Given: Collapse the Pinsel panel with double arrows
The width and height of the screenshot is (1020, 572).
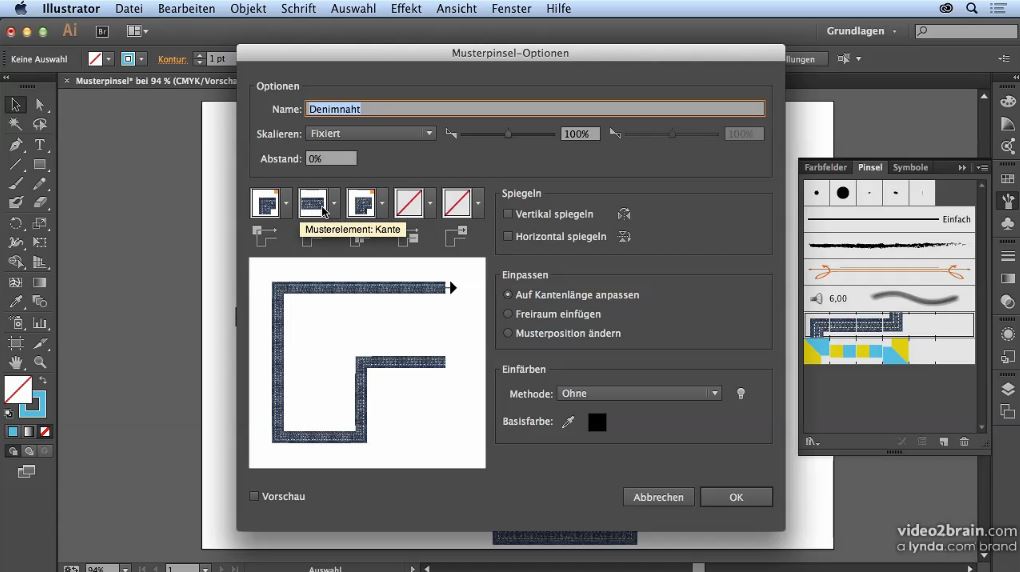Looking at the screenshot, I should click(x=962, y=168).
